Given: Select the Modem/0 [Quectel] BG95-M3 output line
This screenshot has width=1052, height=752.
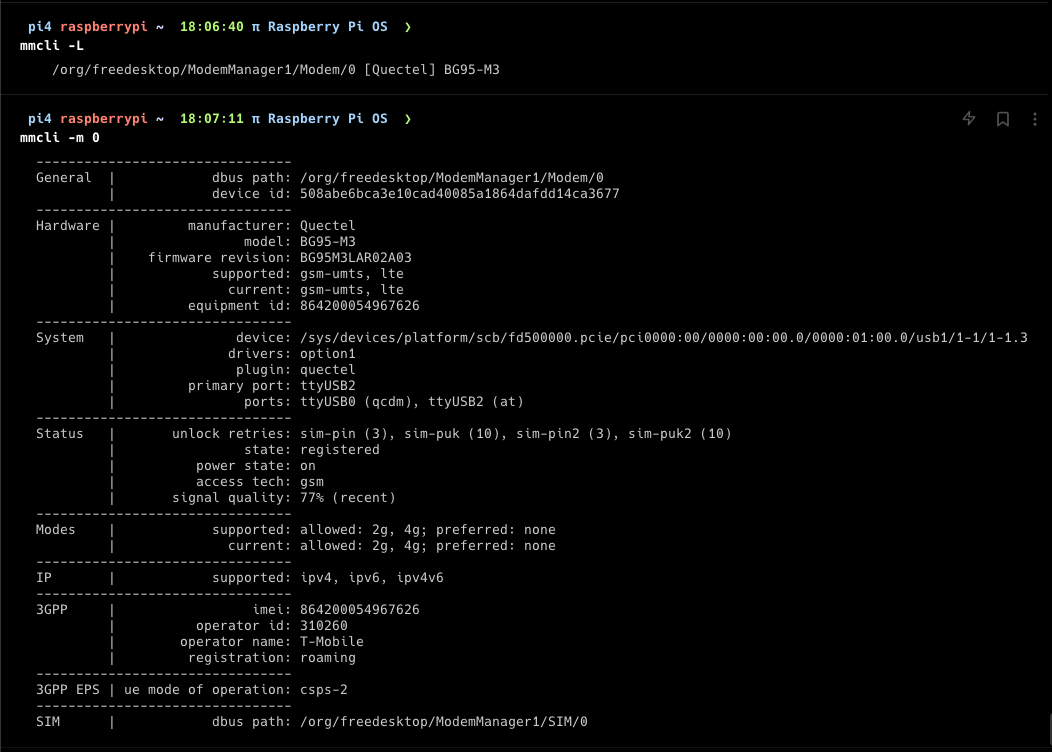Looking at the screenshot, I should pos(276,70).
